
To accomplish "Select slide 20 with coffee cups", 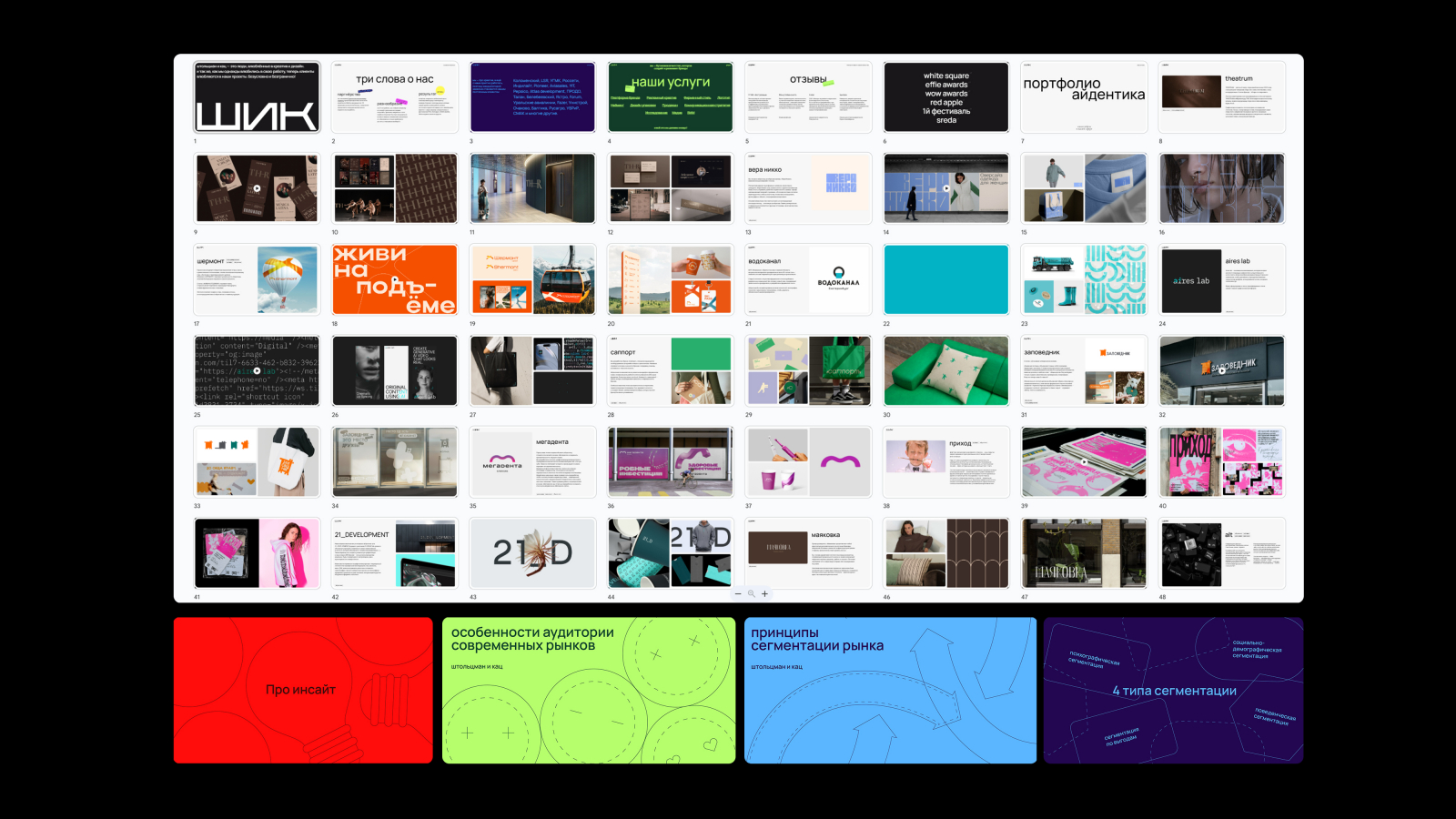I will point(671,279).
